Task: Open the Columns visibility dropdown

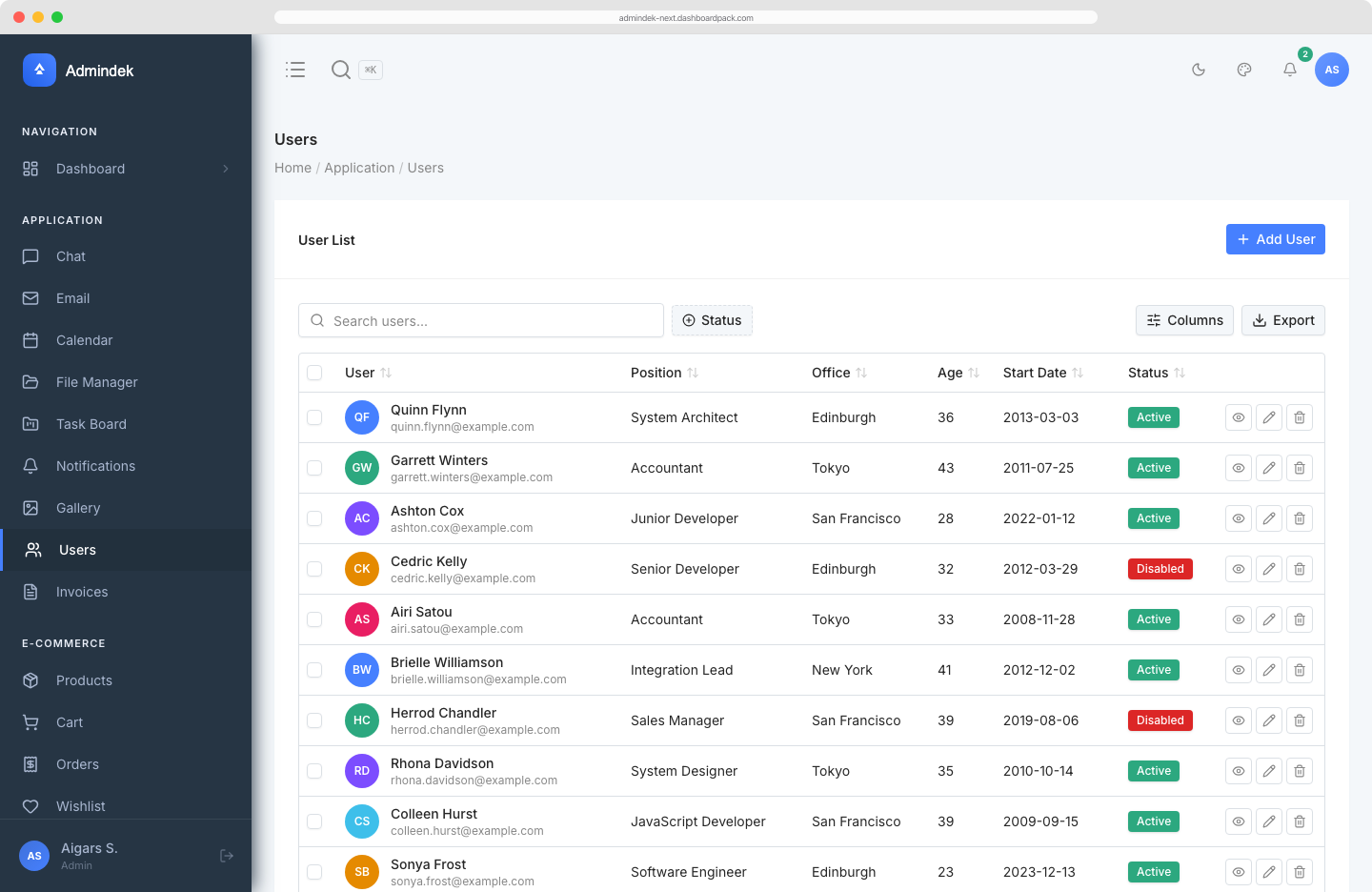Action: click(1184, 320)
